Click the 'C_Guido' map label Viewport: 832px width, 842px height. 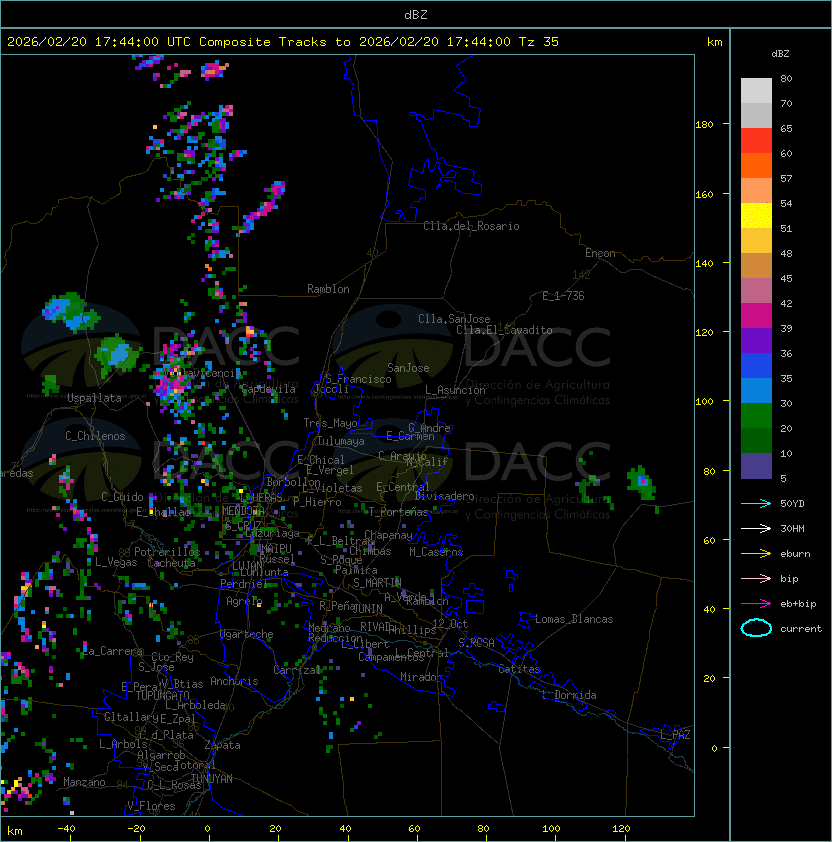pos(122,497)
